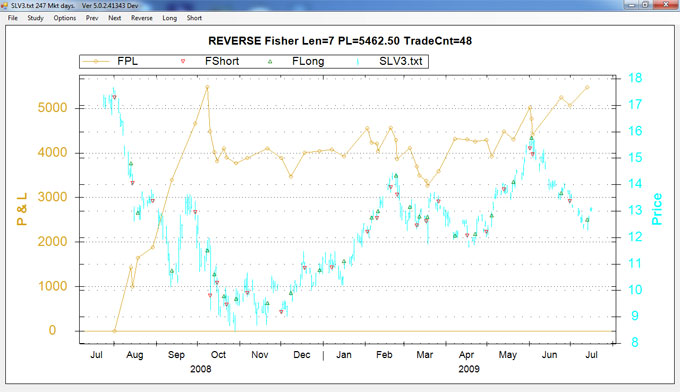Click the SLV3.txt legend entry
Viewport: 680px width, 392px height.
(401, 61)
